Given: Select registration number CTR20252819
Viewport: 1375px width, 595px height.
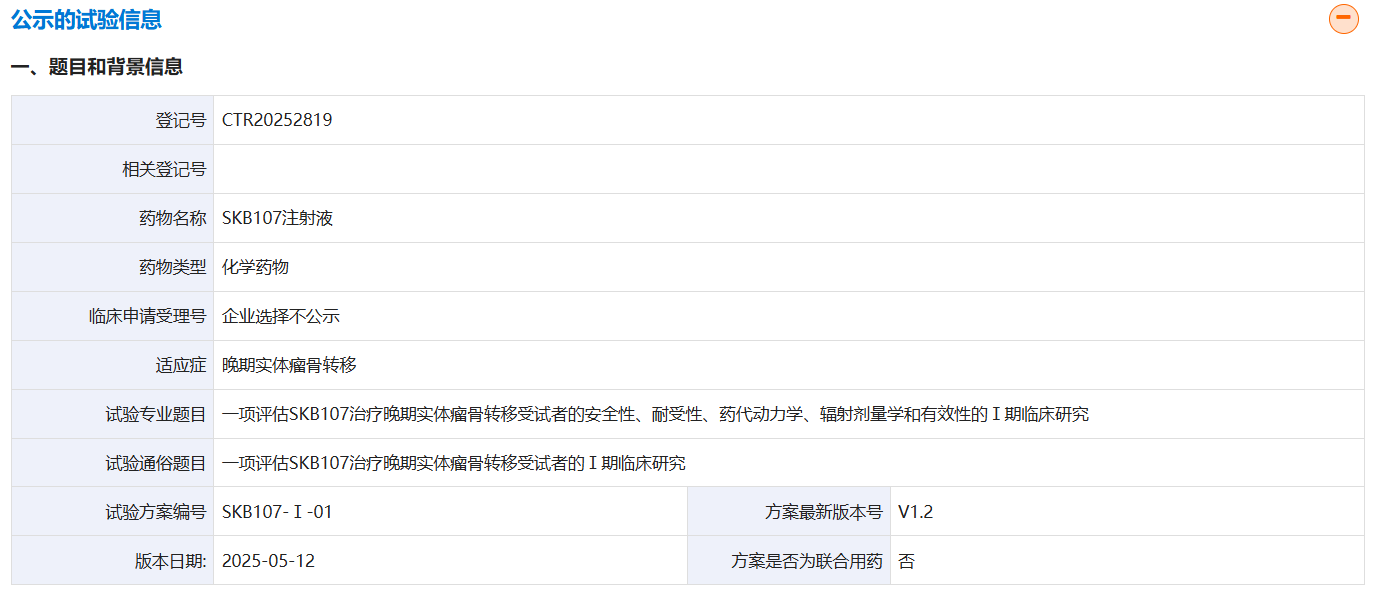Looking at the screenshot, I should 277,120.
